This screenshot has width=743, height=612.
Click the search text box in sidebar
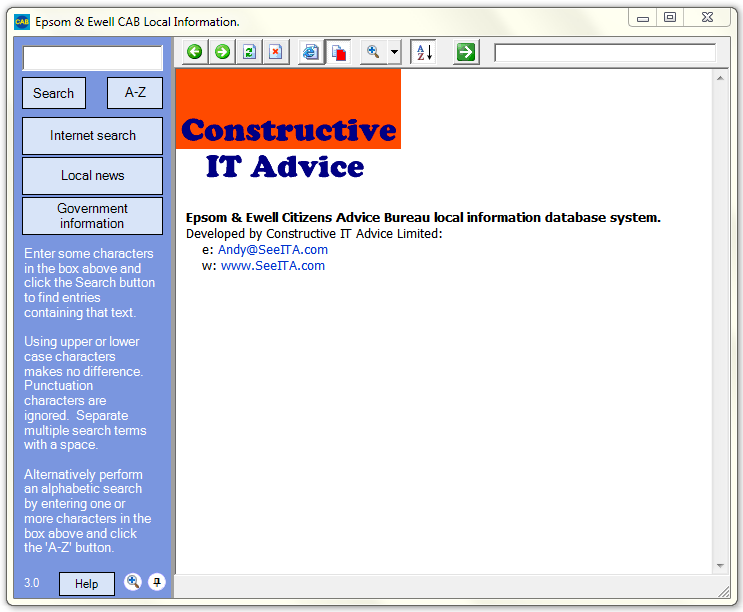click(92, 58)
